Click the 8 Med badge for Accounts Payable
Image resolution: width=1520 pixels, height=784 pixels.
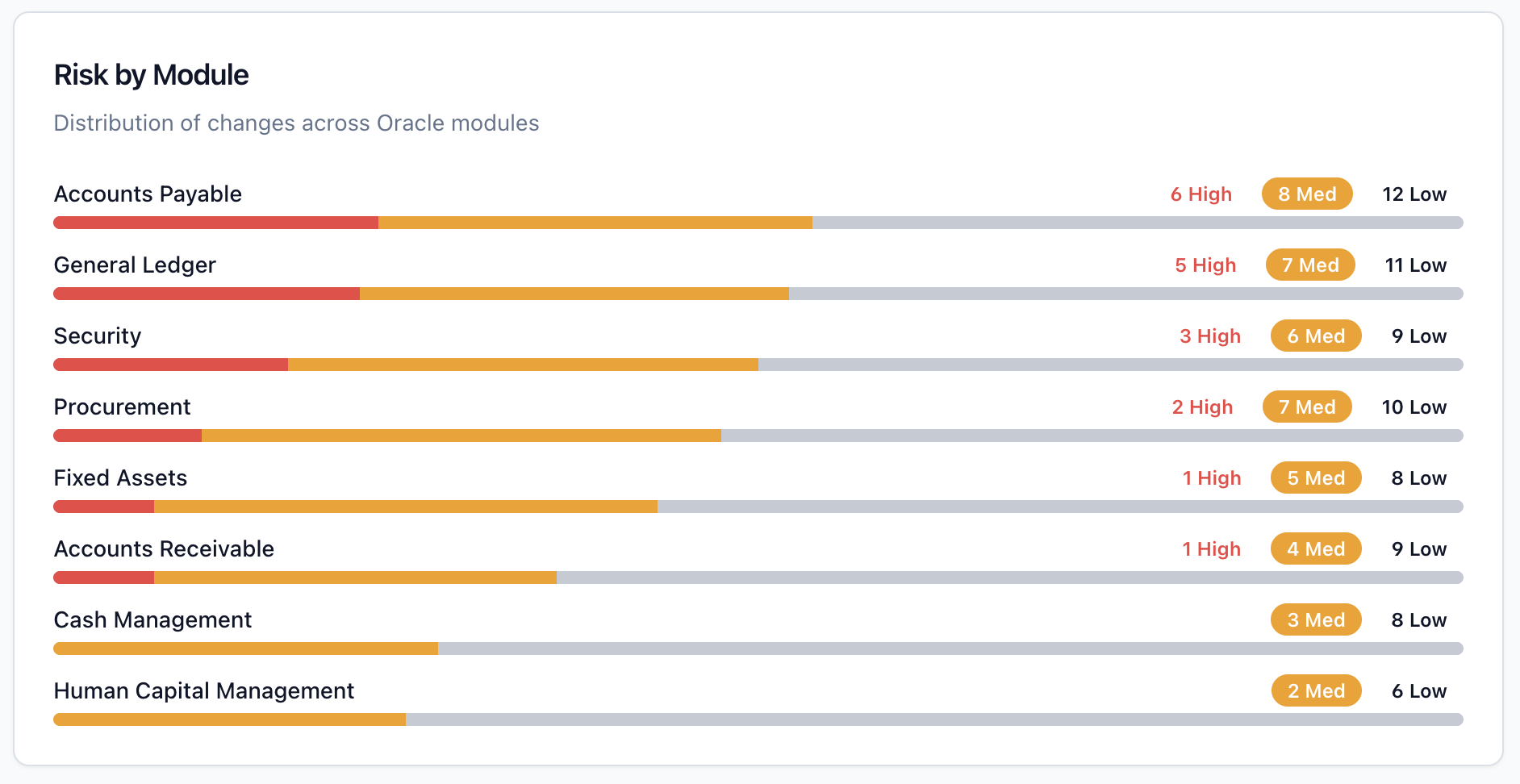(x=1307, y=194)
